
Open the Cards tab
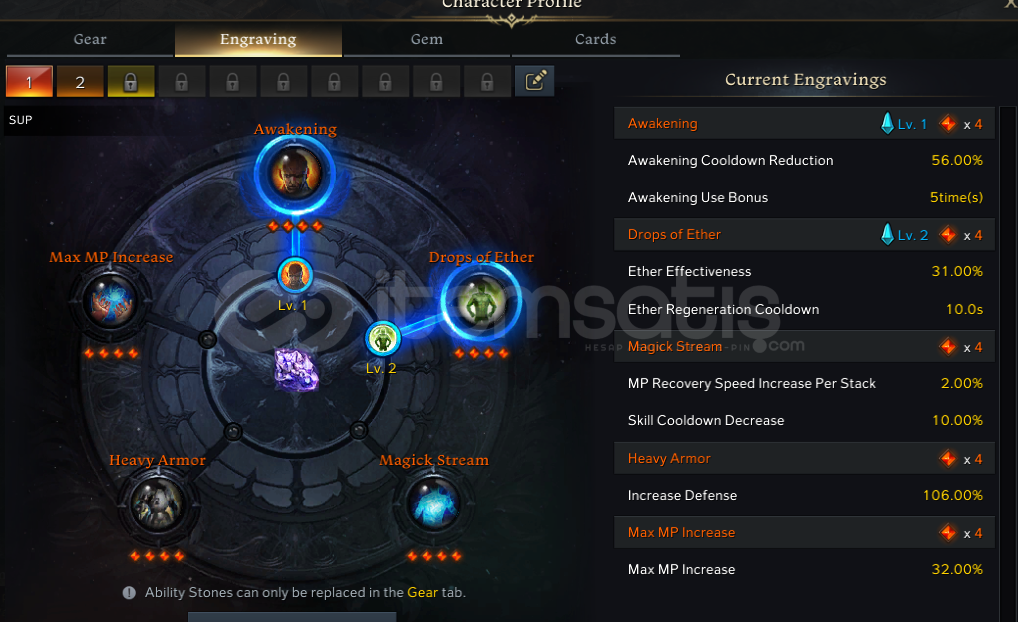(x=595, y=40)
